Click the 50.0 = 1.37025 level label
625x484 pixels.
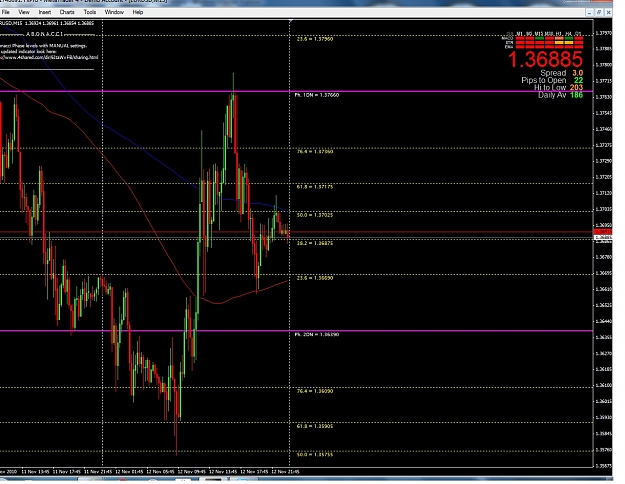[315, 215]
